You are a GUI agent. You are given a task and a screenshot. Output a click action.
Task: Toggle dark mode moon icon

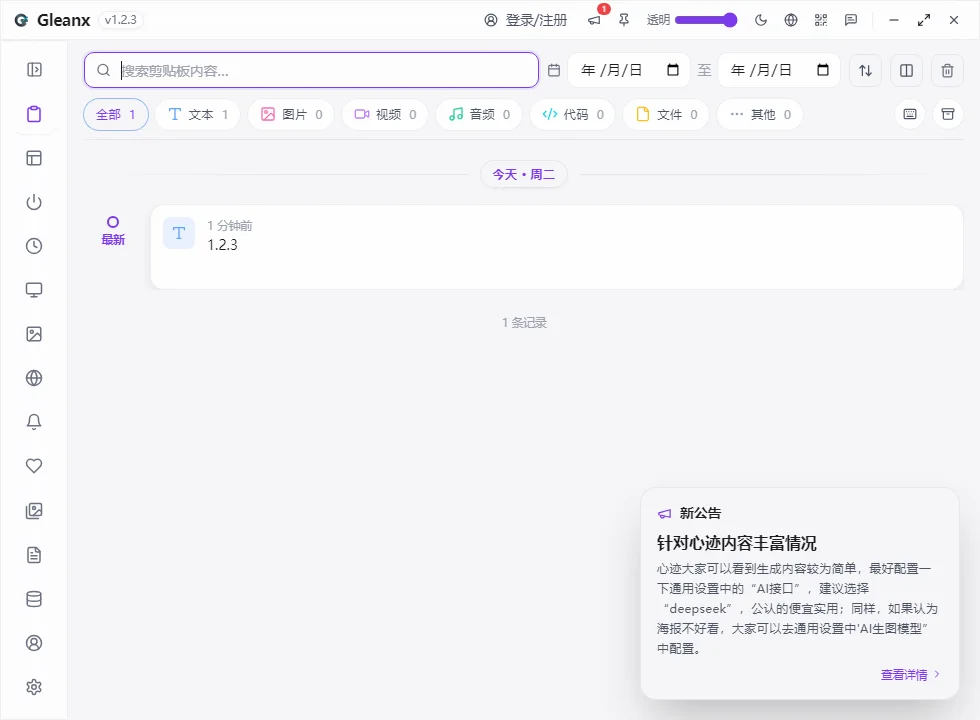pyautogui.click(x=761, y=20)
